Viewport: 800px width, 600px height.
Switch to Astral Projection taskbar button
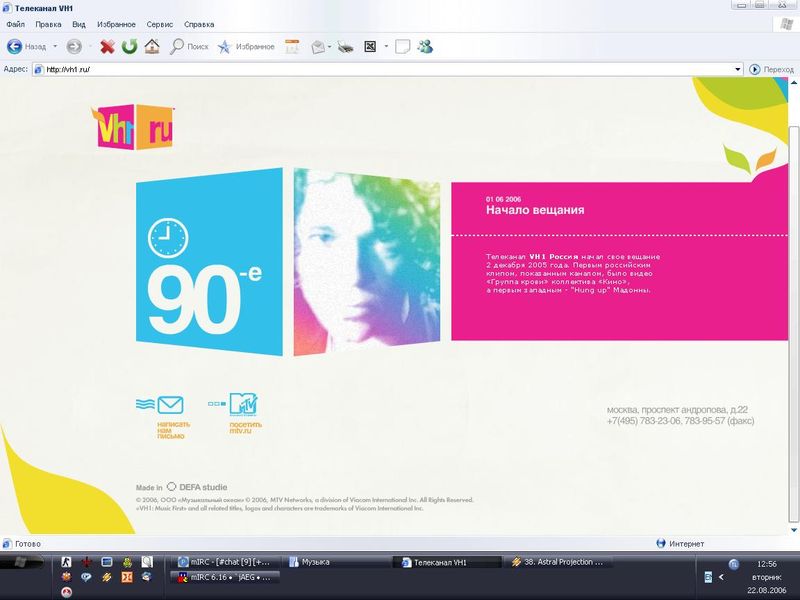(x=557, y=562)
